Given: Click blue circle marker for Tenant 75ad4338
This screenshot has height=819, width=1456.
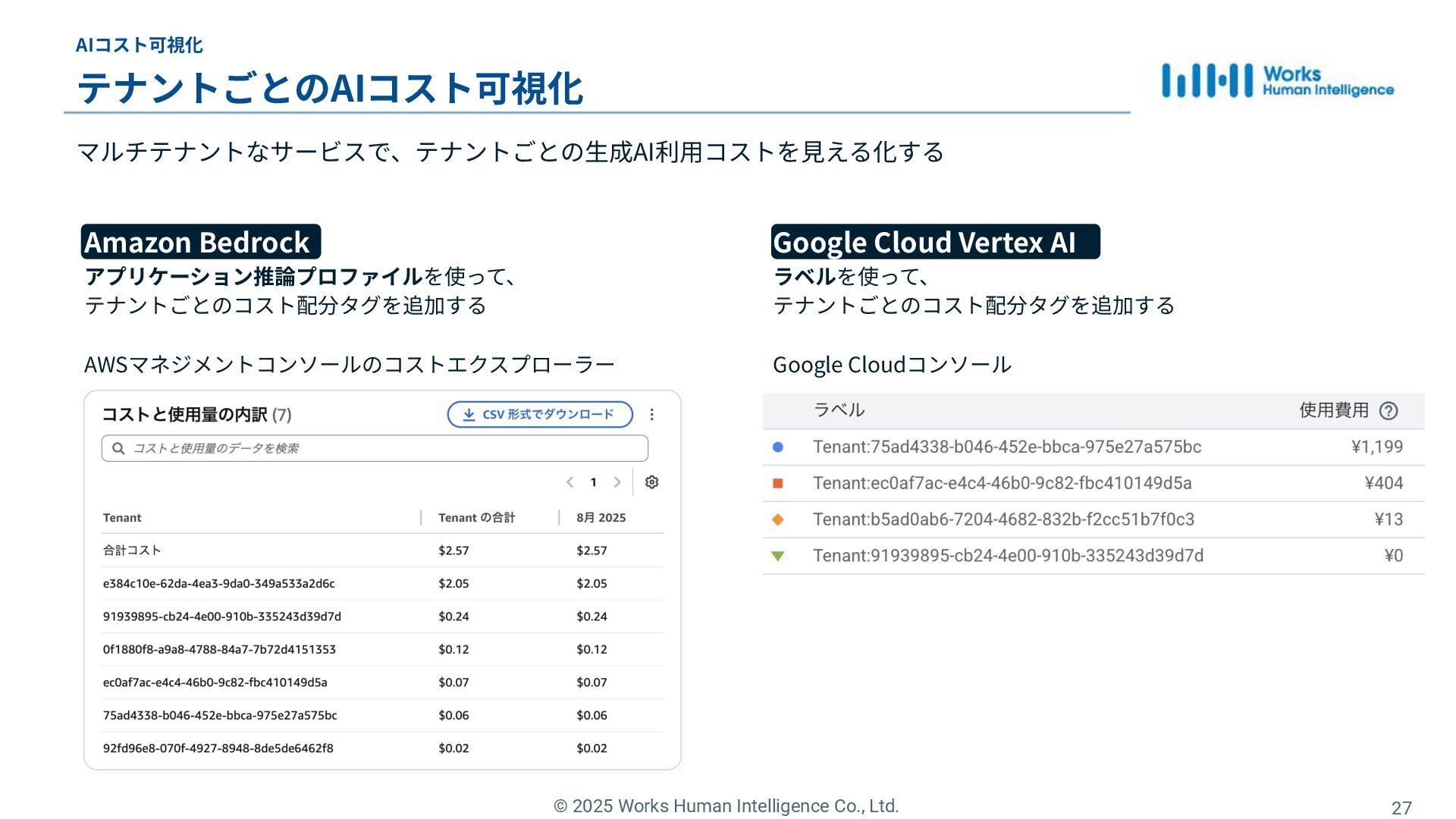Looking at the screenshot, I should coord(777,447).
